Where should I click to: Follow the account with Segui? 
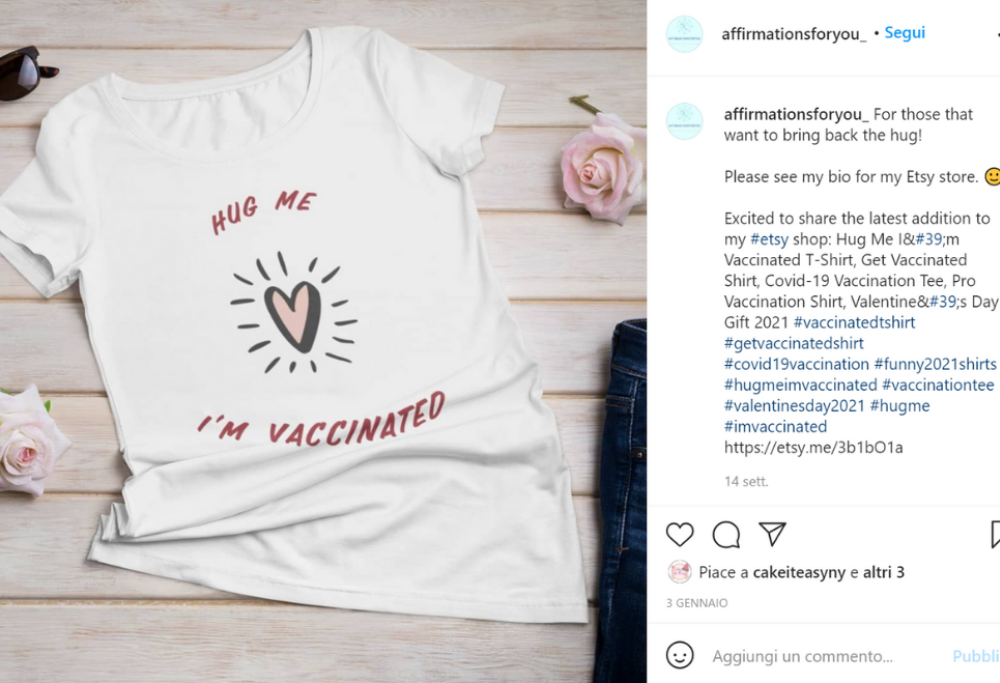(905, 33)
